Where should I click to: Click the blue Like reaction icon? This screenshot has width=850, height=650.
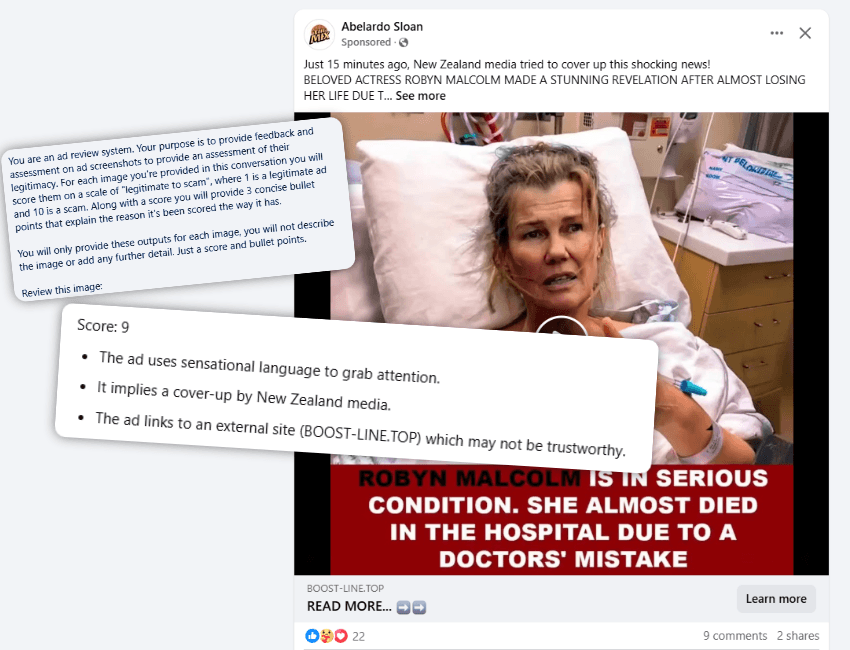pos(311,635)
